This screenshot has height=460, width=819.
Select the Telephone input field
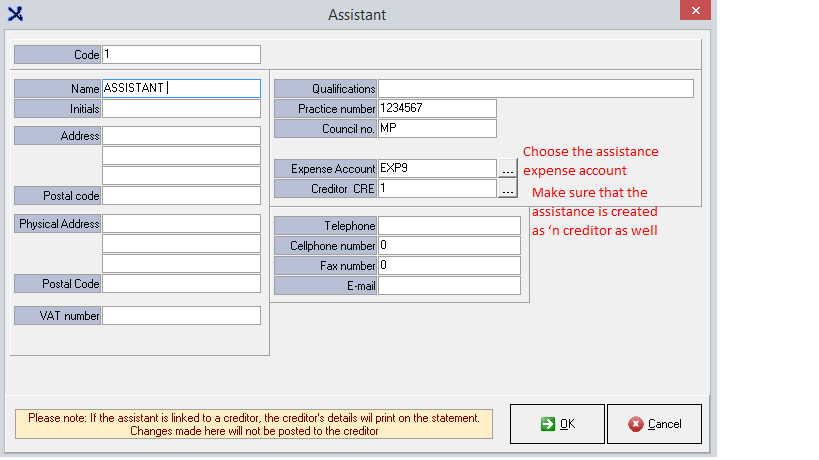(449, 226)
